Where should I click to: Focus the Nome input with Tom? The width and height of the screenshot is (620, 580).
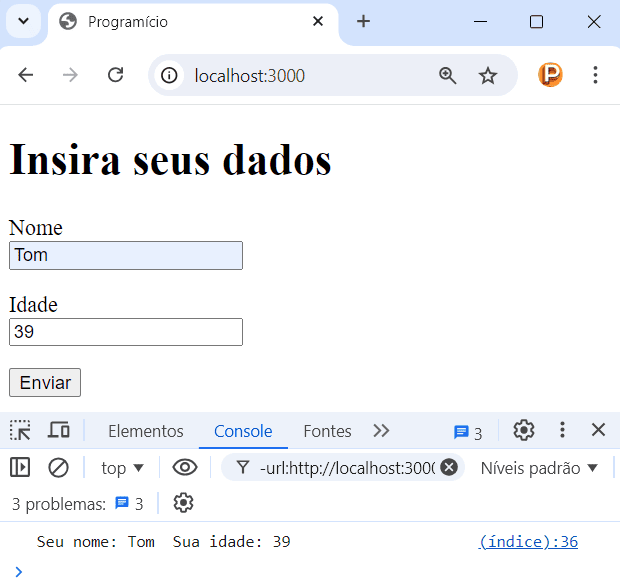click(126, 255)
